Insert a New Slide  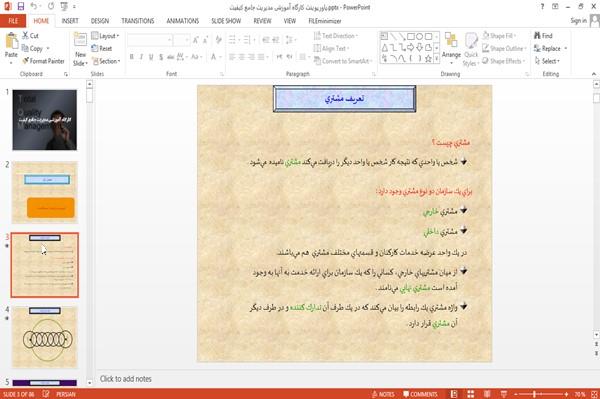80,49
